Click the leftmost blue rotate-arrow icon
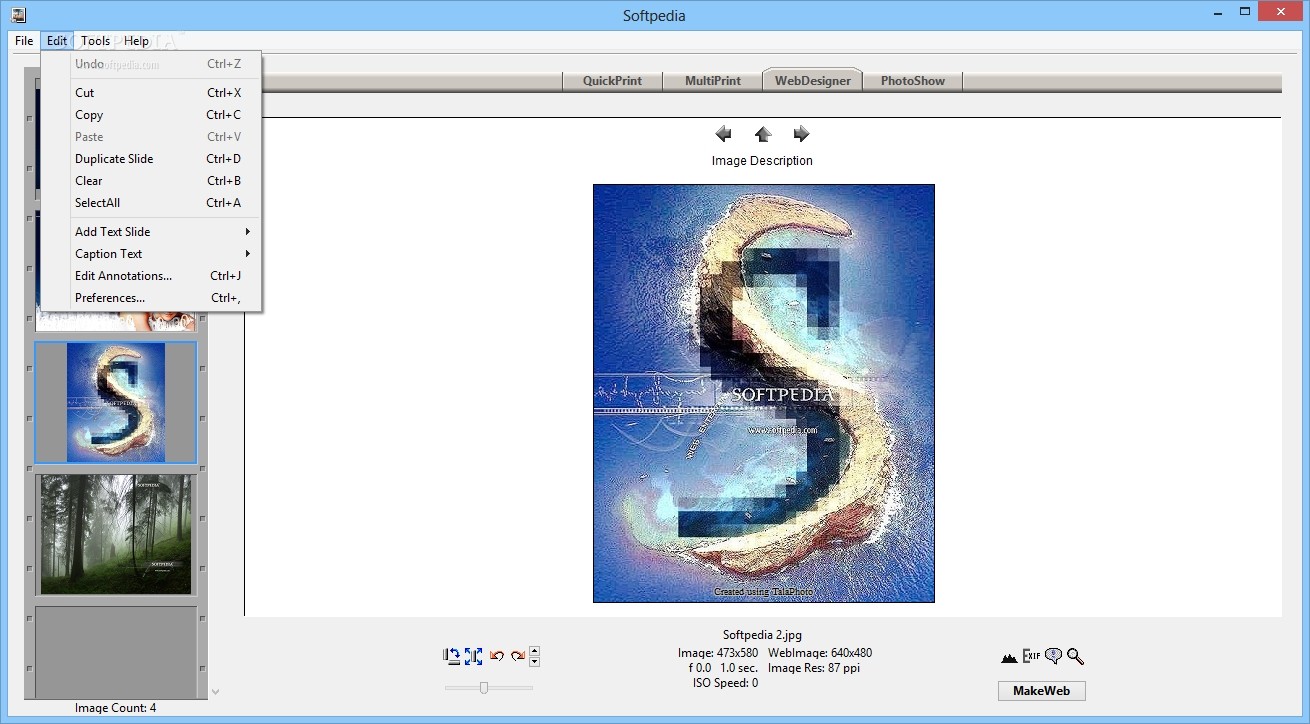This screenshot has width=1310, height=724. coord(452,656)
